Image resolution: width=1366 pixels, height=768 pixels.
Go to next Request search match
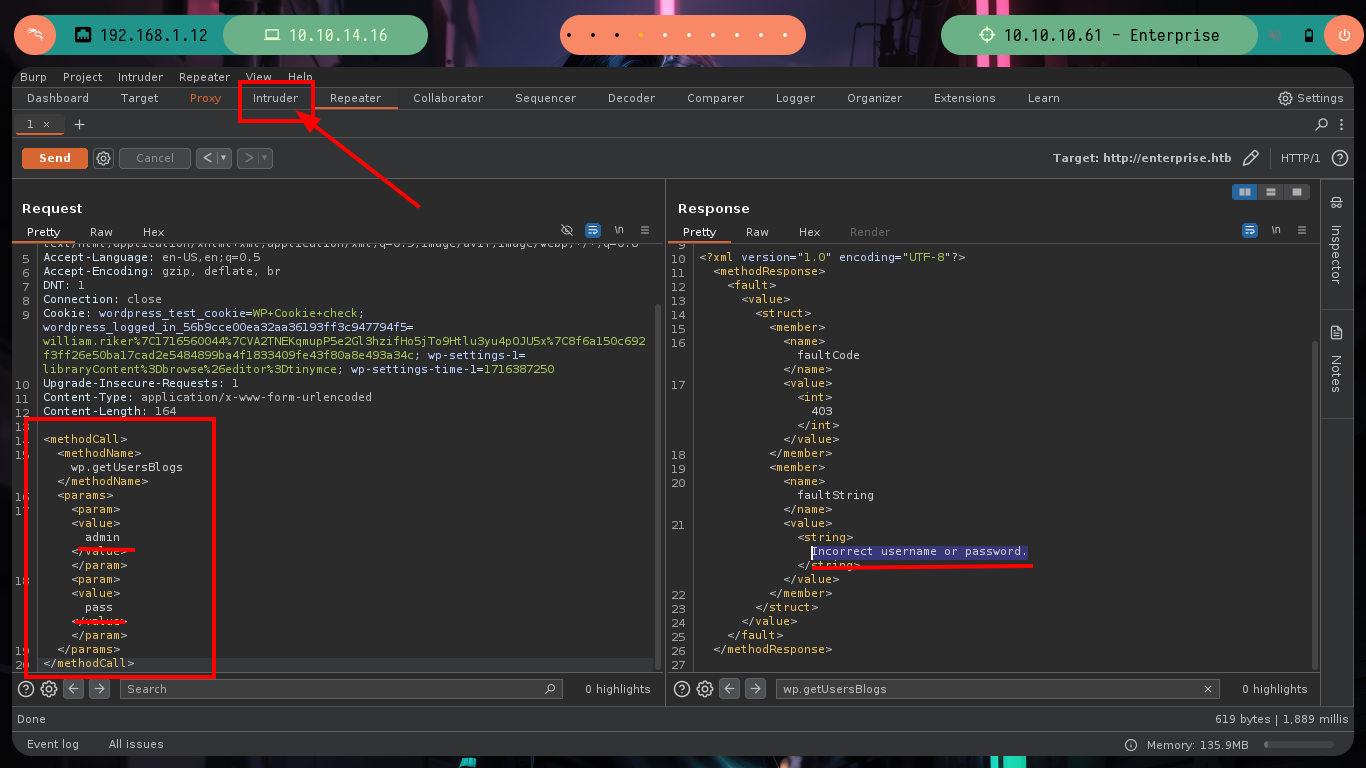click(x=99, y=689)
